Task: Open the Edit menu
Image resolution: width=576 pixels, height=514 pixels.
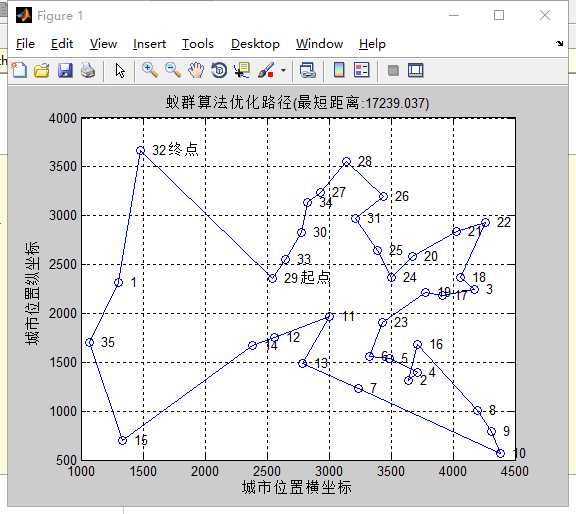Action: coord(62,44)
